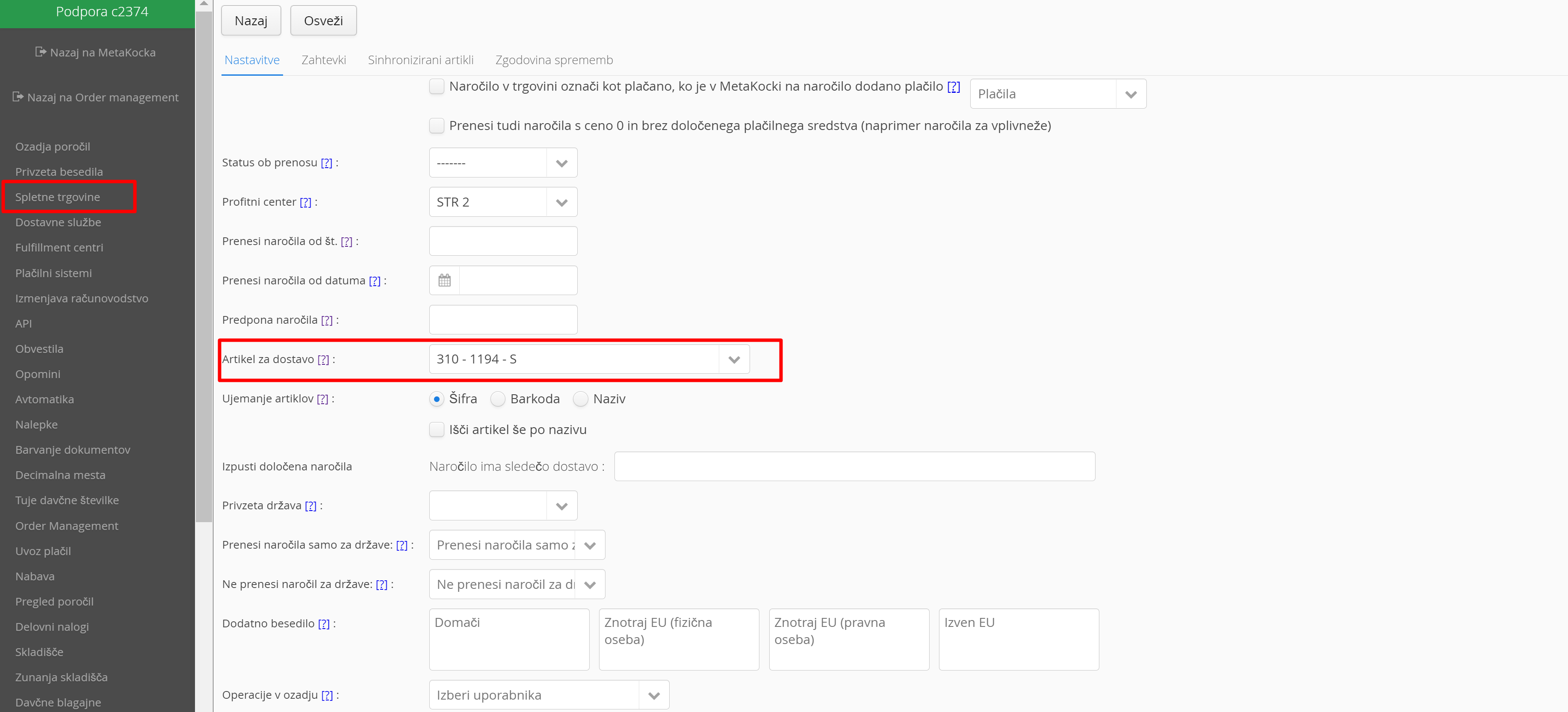Open the help [?] next to Profitni center
Viewport: 1568px width, 712px height.
(x=306, y=202)
